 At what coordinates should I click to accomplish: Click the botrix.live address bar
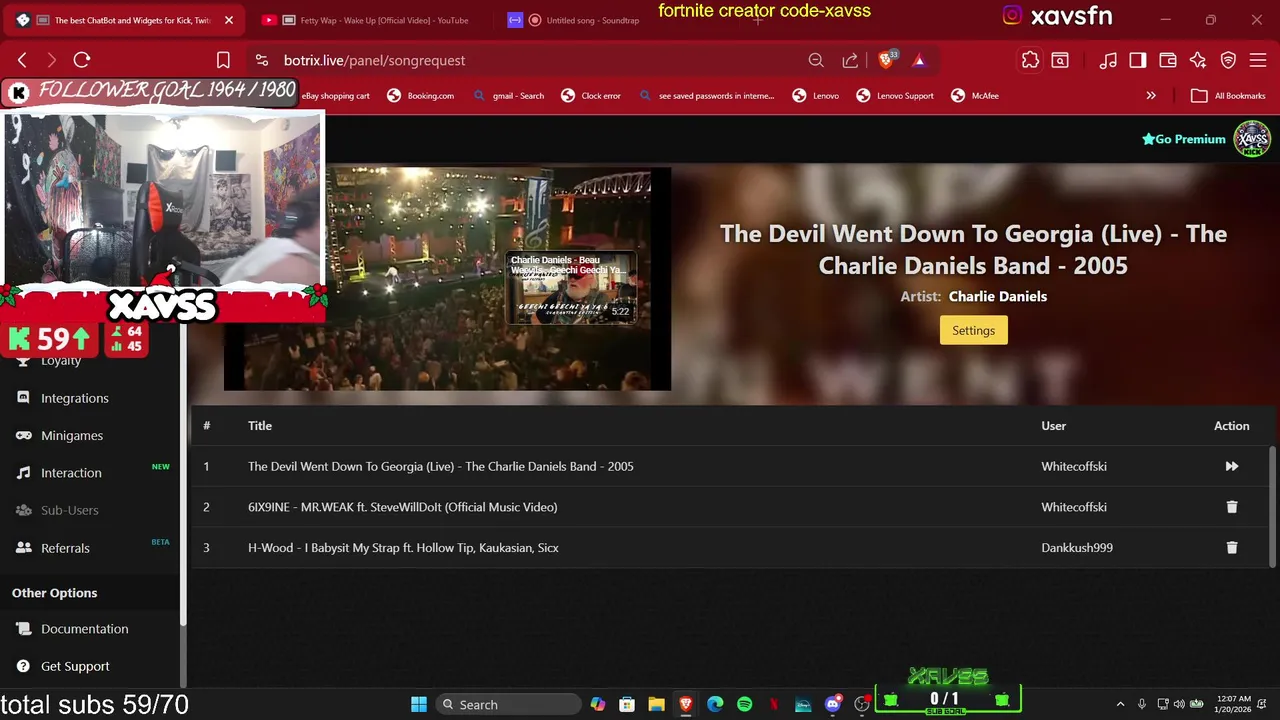[x=540, y=60]
